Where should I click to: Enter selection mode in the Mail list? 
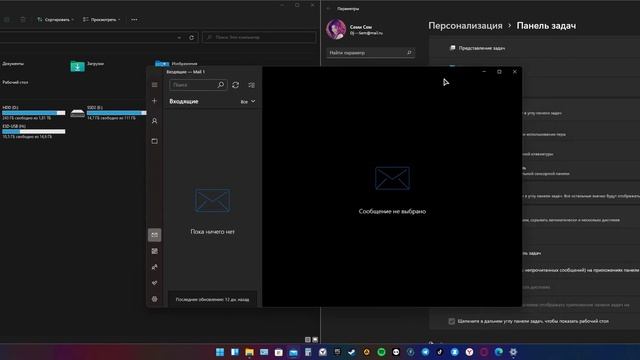coord(251,85)
